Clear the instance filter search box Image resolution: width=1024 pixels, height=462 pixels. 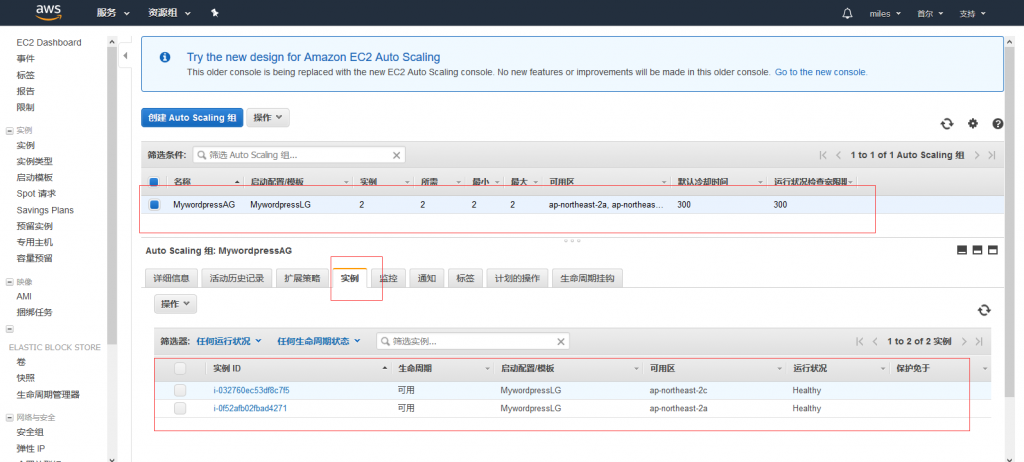coord(560,341)
